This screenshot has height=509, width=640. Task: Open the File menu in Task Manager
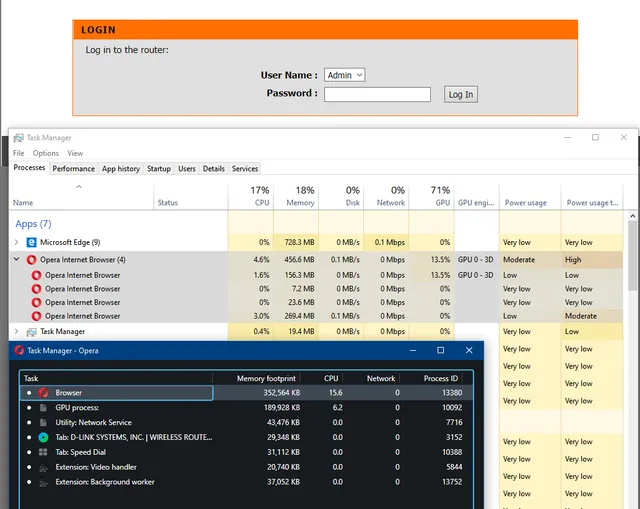tap(18, 153)
